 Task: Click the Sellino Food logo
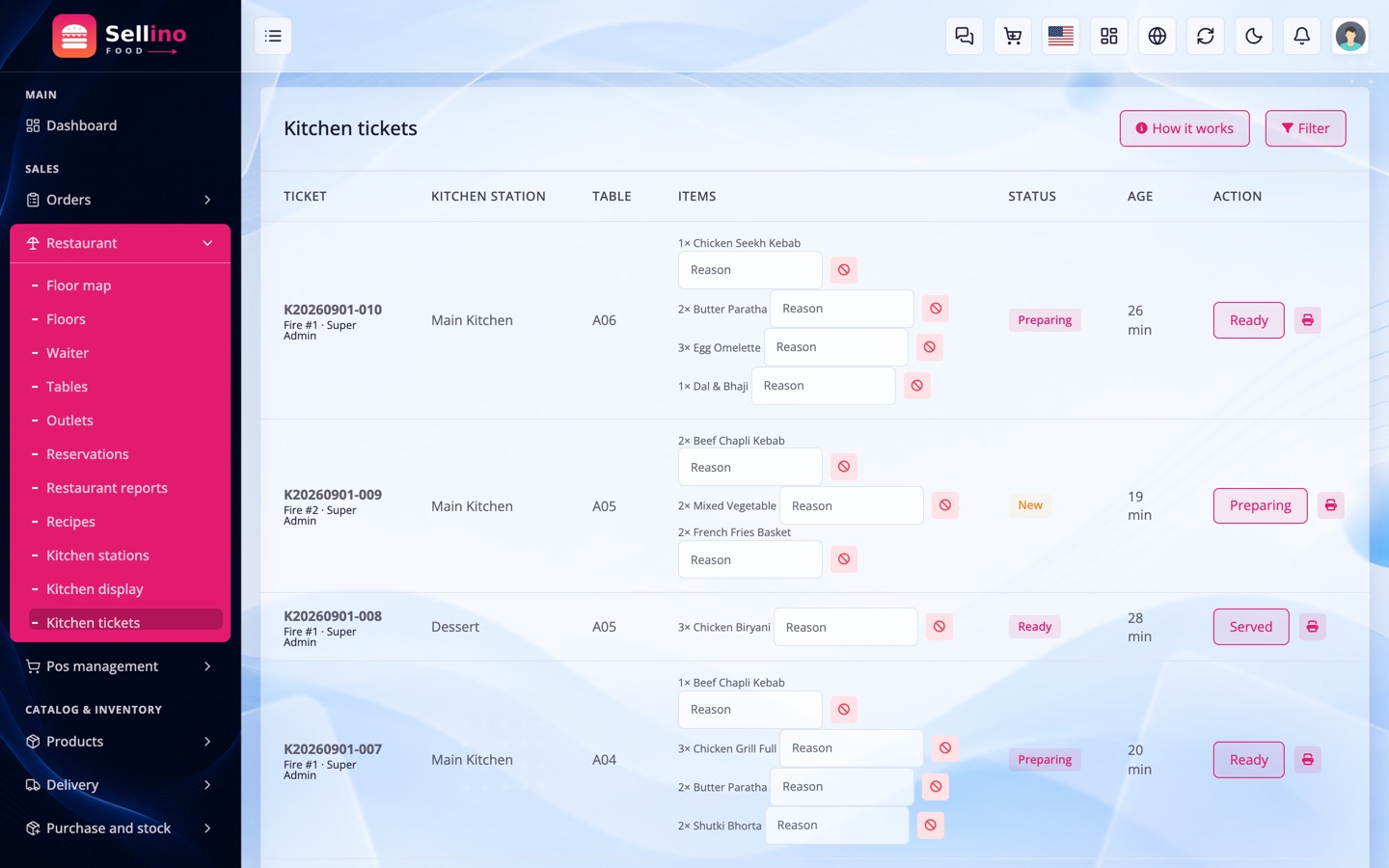tap(120, 37)
